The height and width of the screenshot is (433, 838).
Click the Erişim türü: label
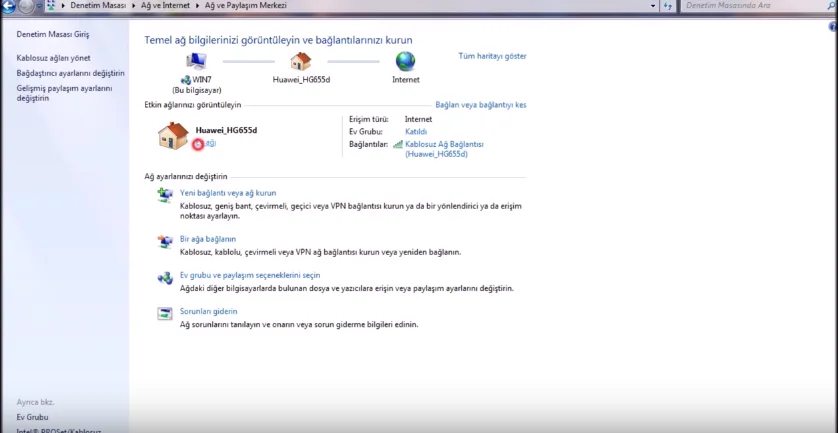tap(369, 119)
